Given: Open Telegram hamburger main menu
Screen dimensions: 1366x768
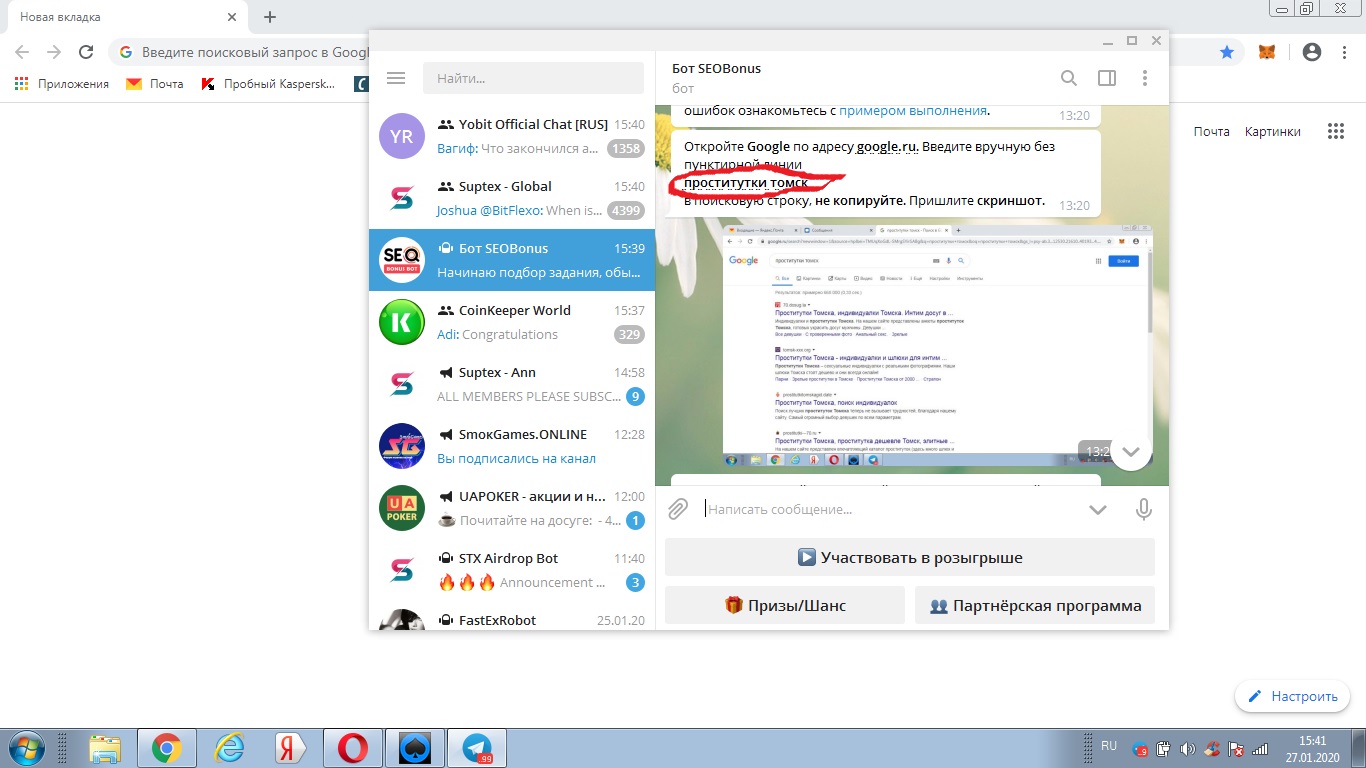Looking at the screenshot, I should [x=395, y=78].
